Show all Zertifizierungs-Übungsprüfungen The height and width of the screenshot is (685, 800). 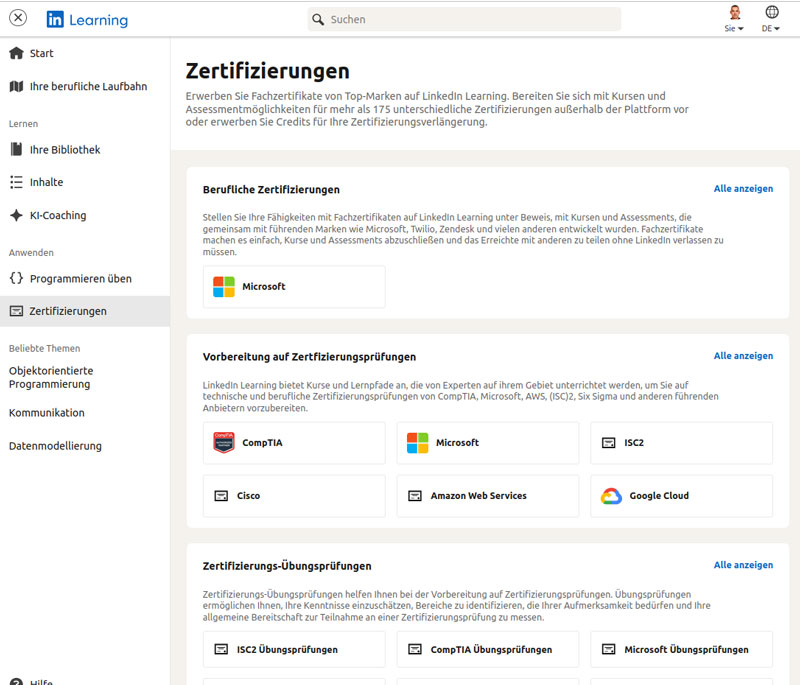(x=743, y=565)
